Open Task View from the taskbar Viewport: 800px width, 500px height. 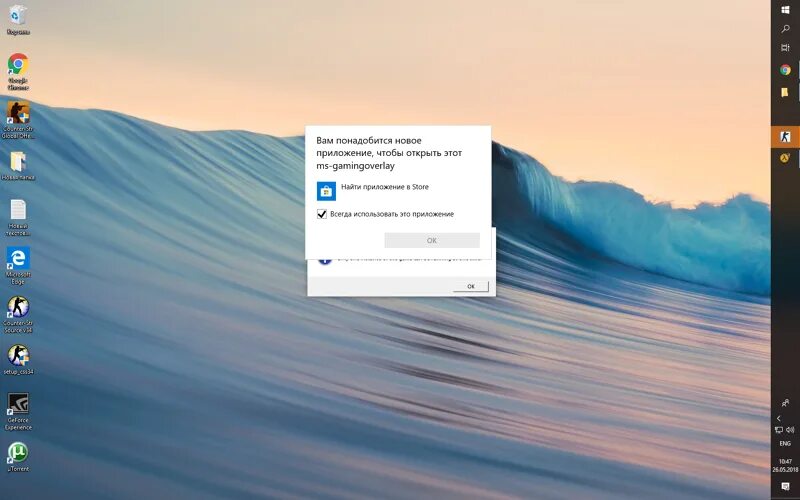(x=785, y=48)
